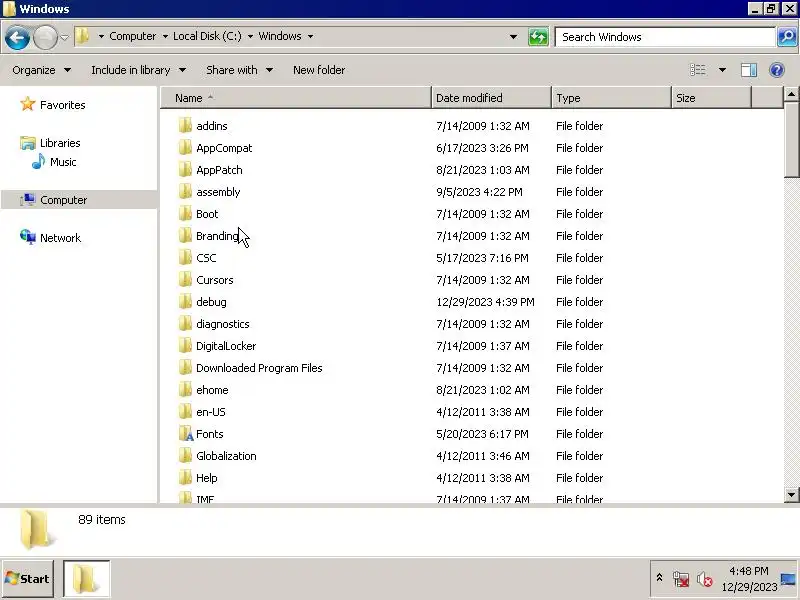800x600 pixels.
Task: Expand dropdown arrow before Windows breadcrumb
Action: pyautogui.click(x=250, y=36)
